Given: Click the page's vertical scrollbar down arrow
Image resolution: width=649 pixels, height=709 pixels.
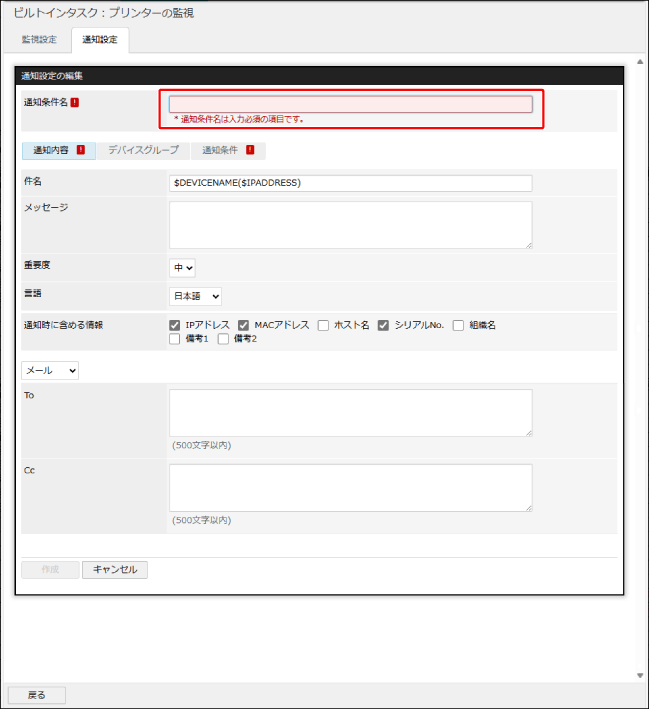Looking at the screenshot, I should (640, 676).
